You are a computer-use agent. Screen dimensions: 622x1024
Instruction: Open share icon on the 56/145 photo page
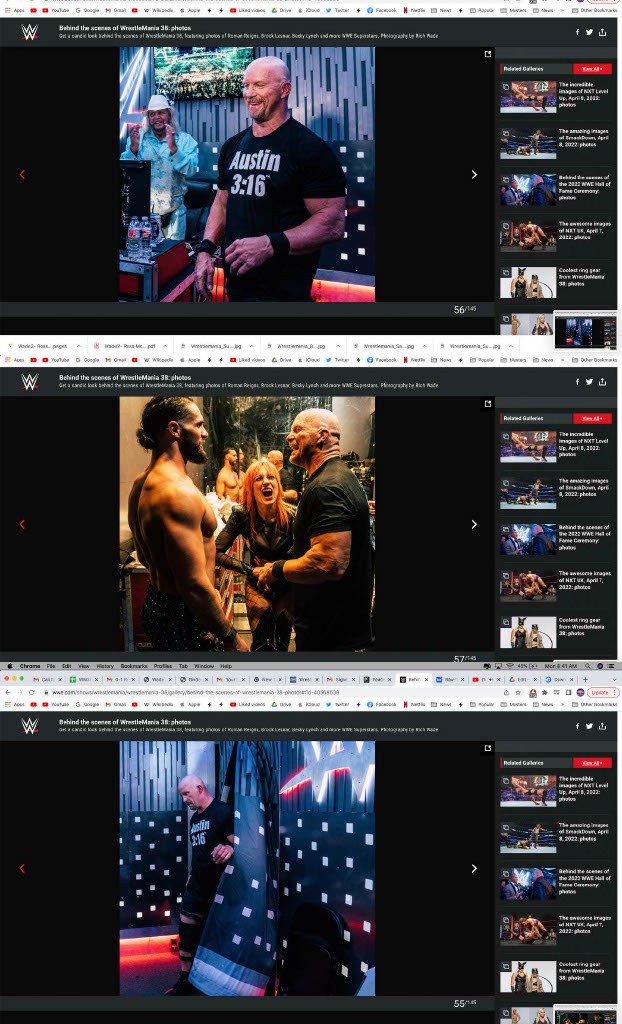point(602,32)
